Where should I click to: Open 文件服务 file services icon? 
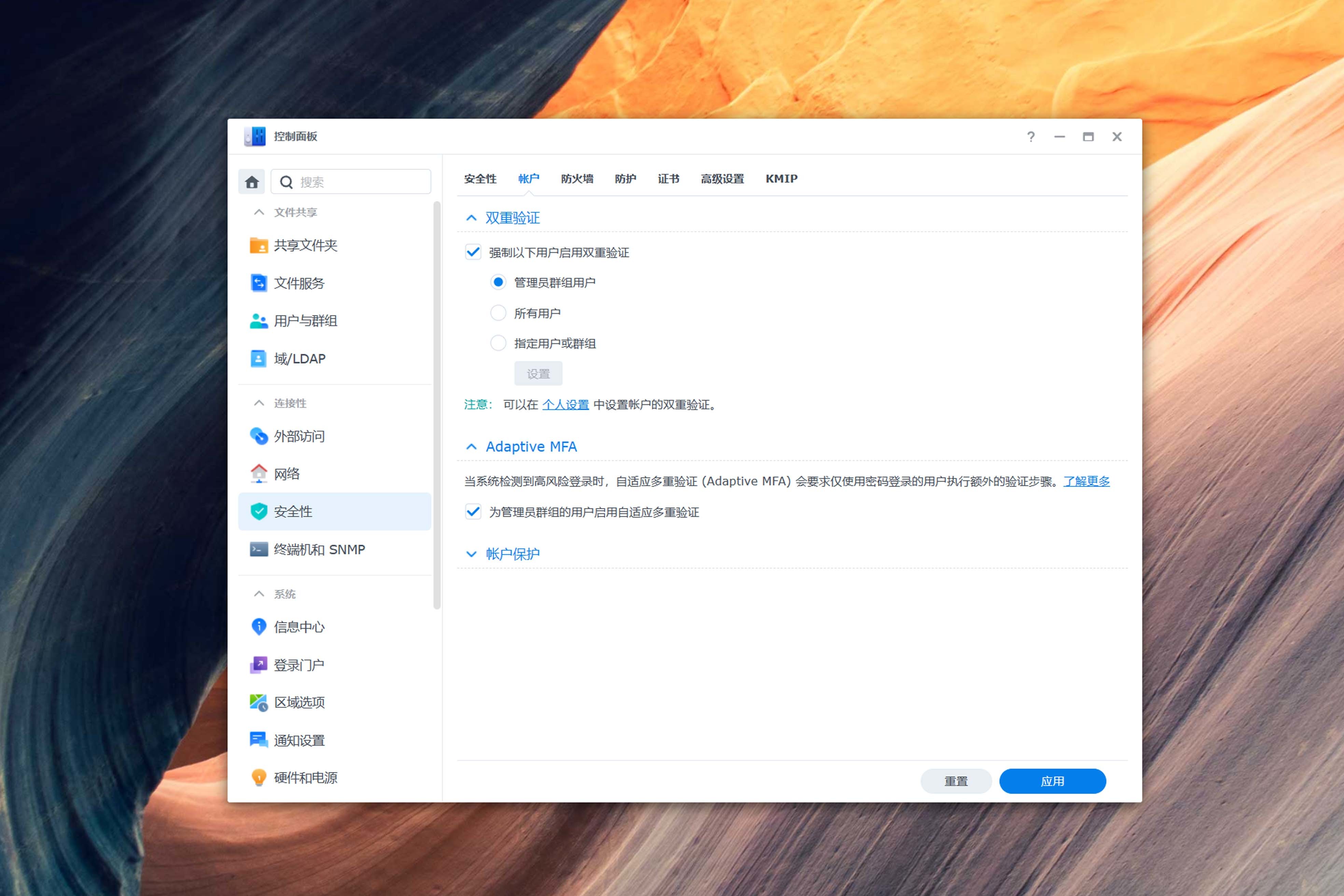tap(259, 283)
